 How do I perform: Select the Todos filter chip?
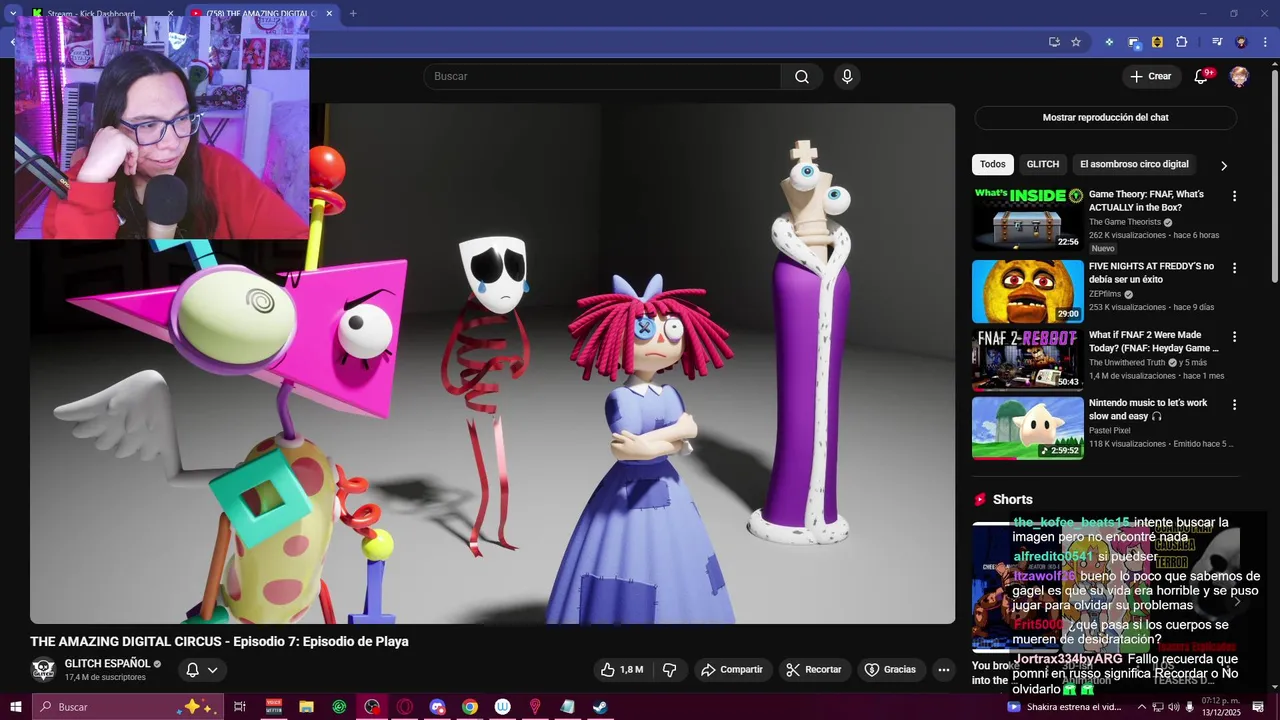pos(992,164)
